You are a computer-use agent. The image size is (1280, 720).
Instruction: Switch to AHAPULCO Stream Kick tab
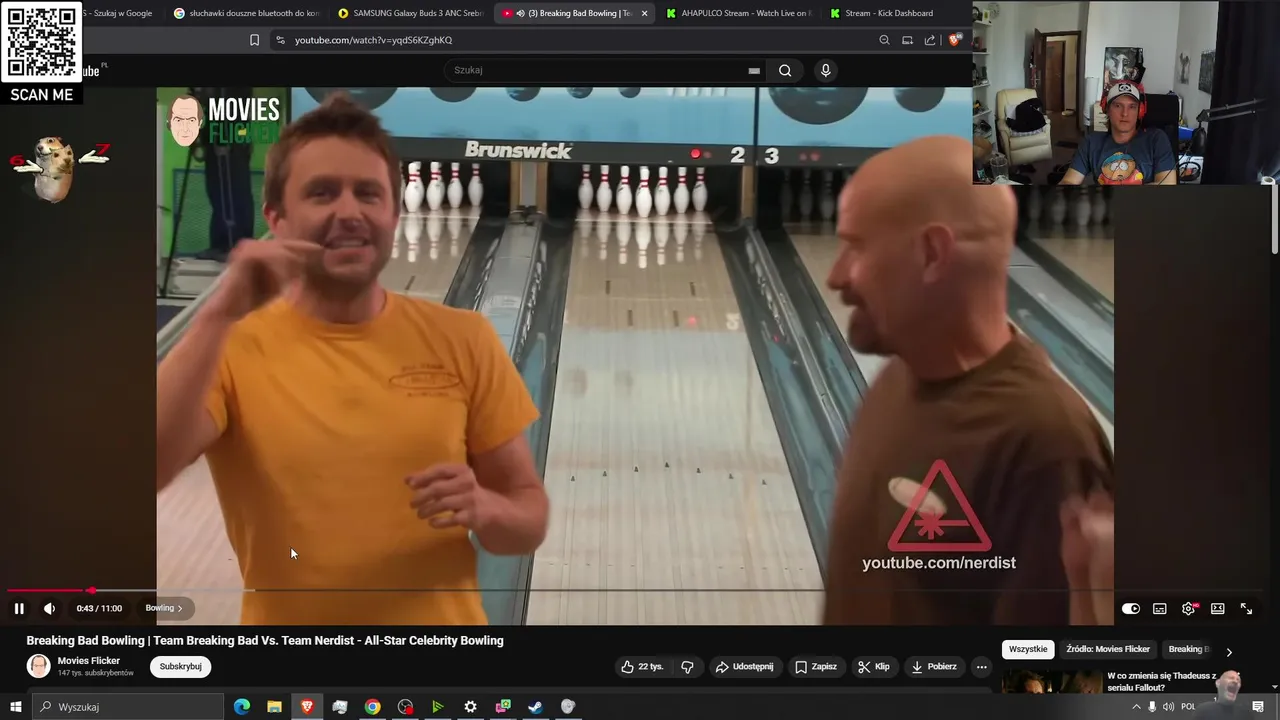click(x=739, y=13)
